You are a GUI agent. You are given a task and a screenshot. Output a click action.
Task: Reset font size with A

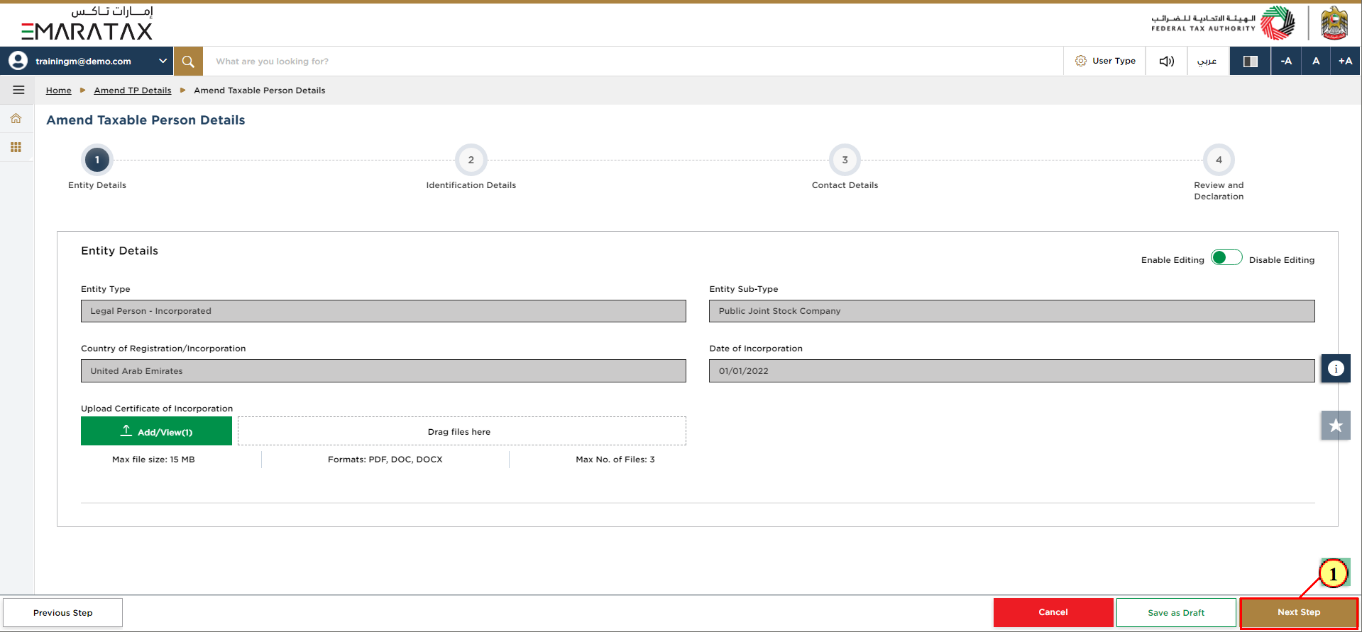coord(1316,61)
